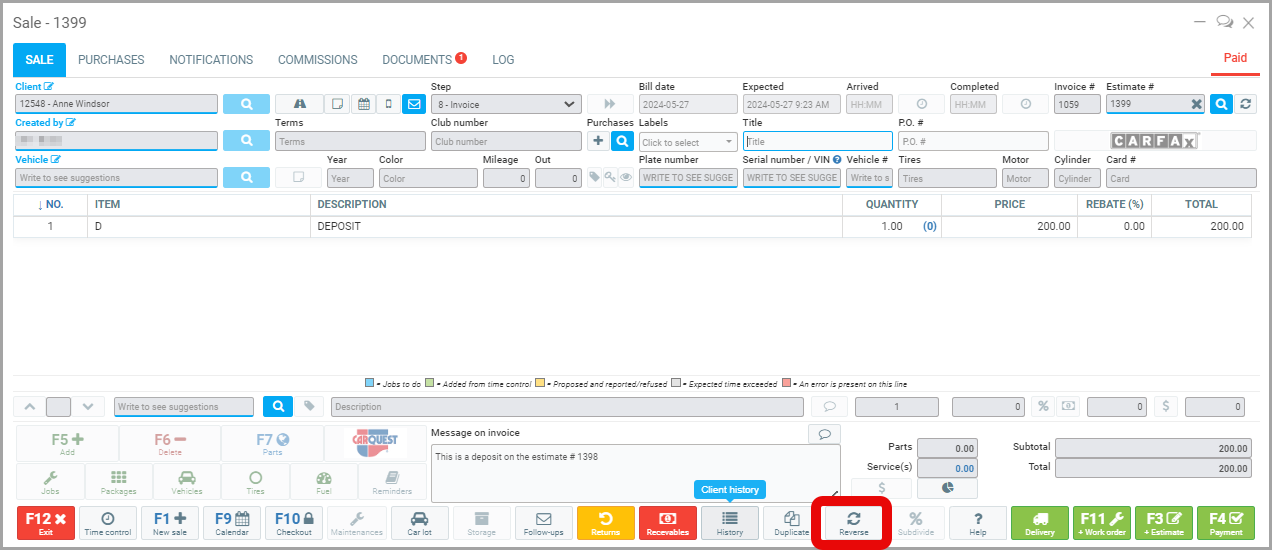Open the Labels dropdown
Screen dimensions: 1272x550
687,142
